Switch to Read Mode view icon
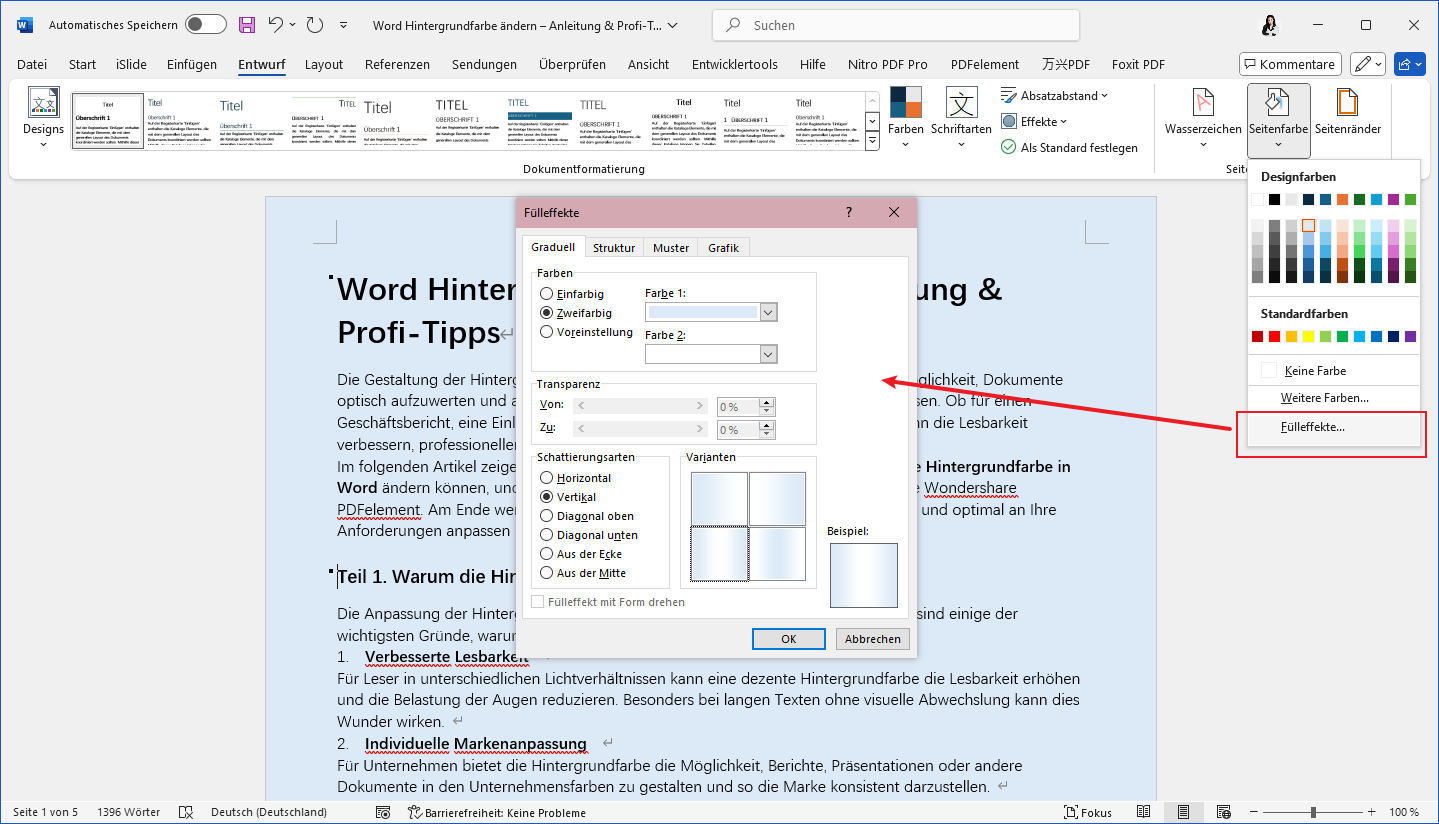1439x824 pixels. pos(1144,812)
